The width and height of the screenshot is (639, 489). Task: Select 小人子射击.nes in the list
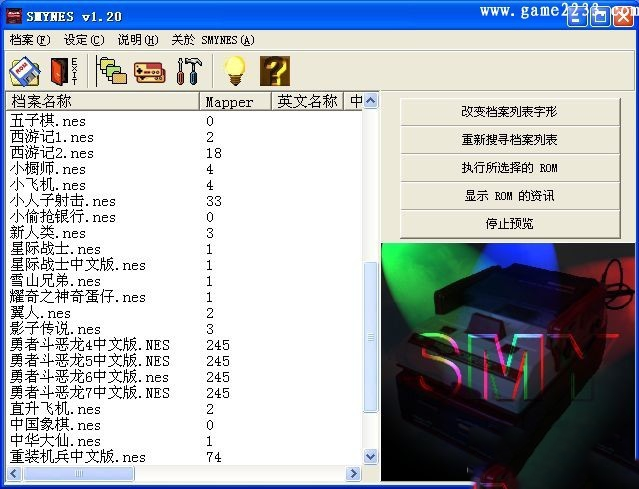click(x=63, y=201)
